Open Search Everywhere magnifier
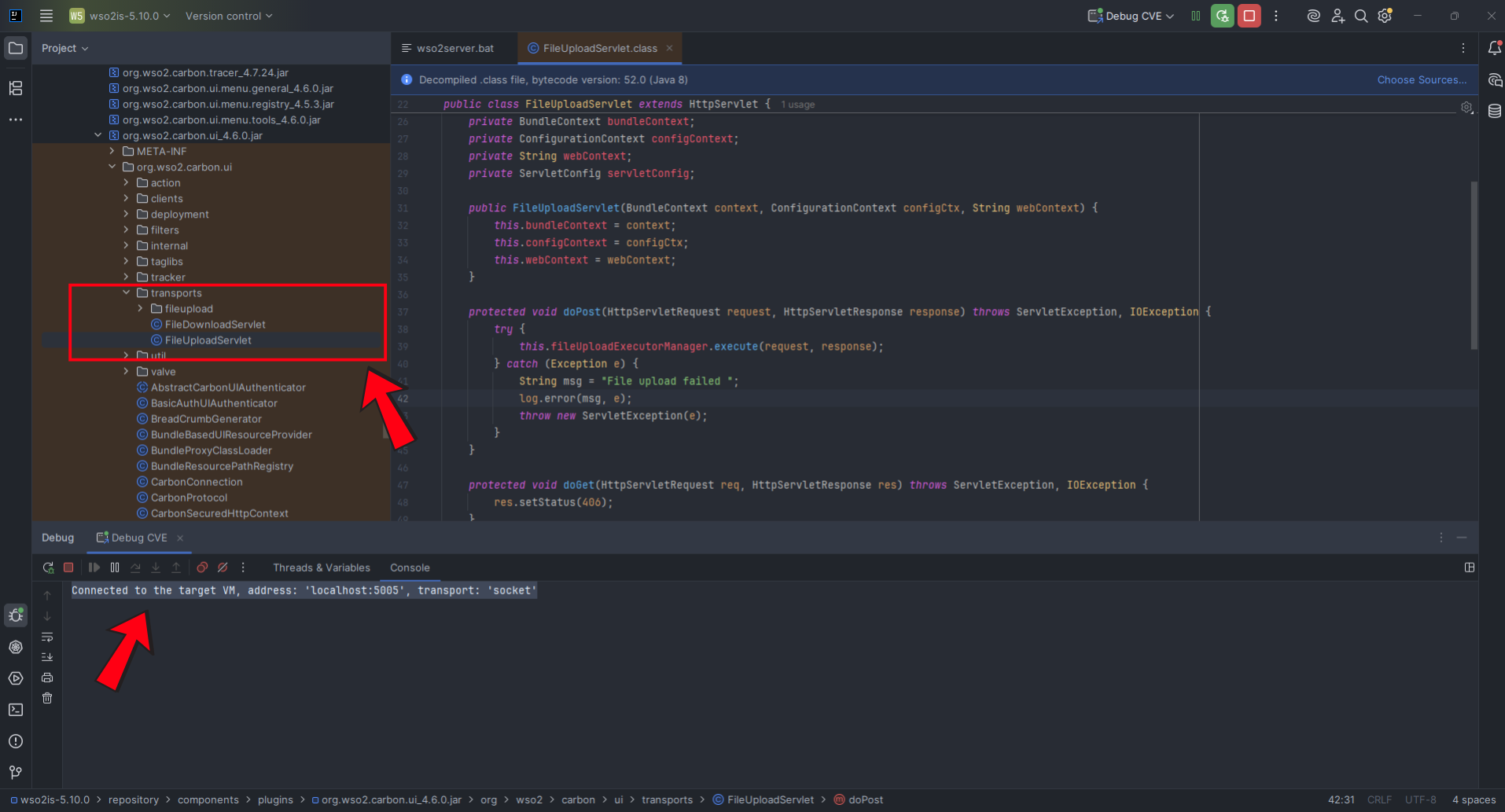 point(1361,16)
